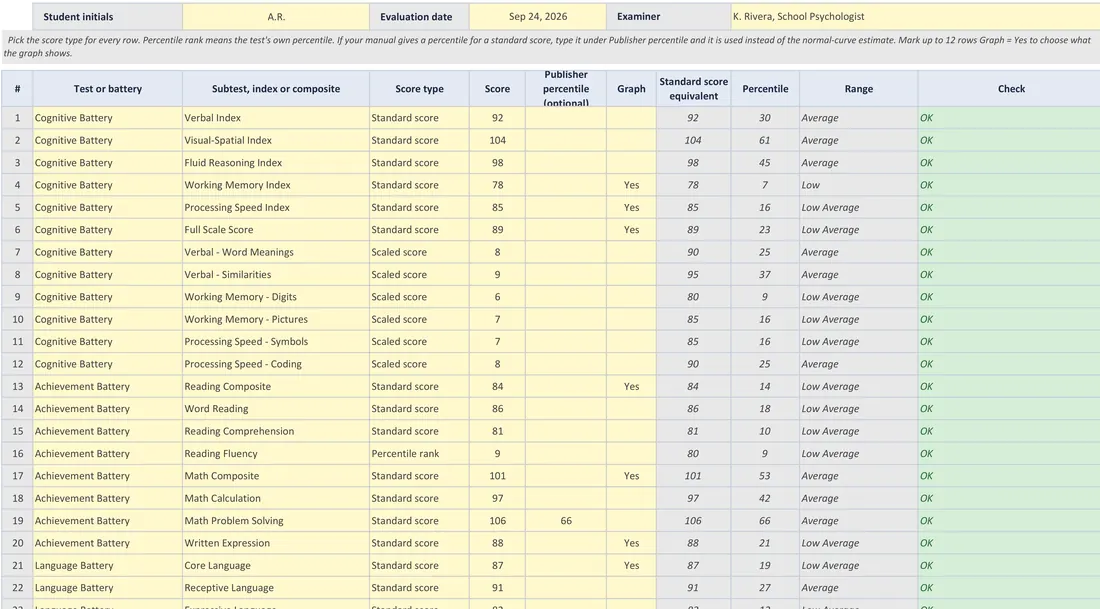Select the Test or battery column header

(x=107, y=88)
